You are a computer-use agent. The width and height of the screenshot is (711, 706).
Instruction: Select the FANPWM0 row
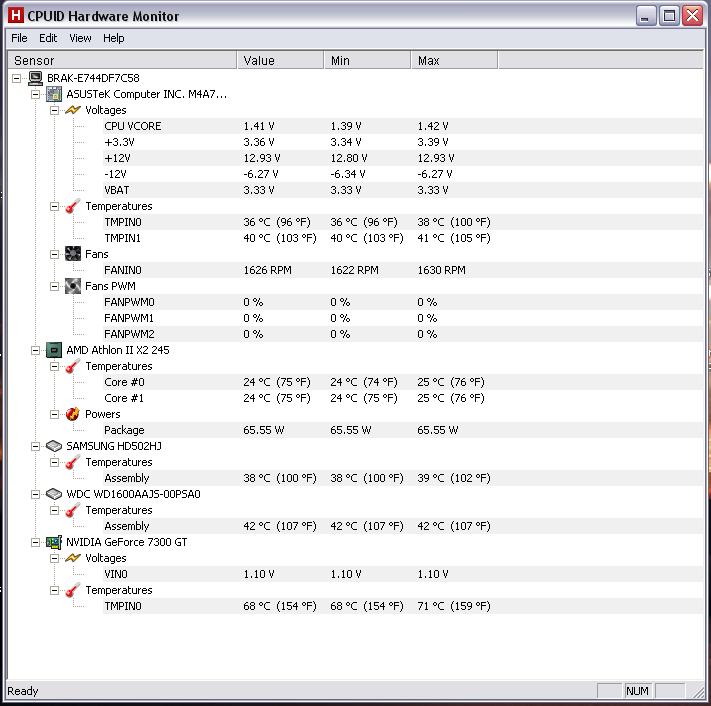(x=403, y=302)
